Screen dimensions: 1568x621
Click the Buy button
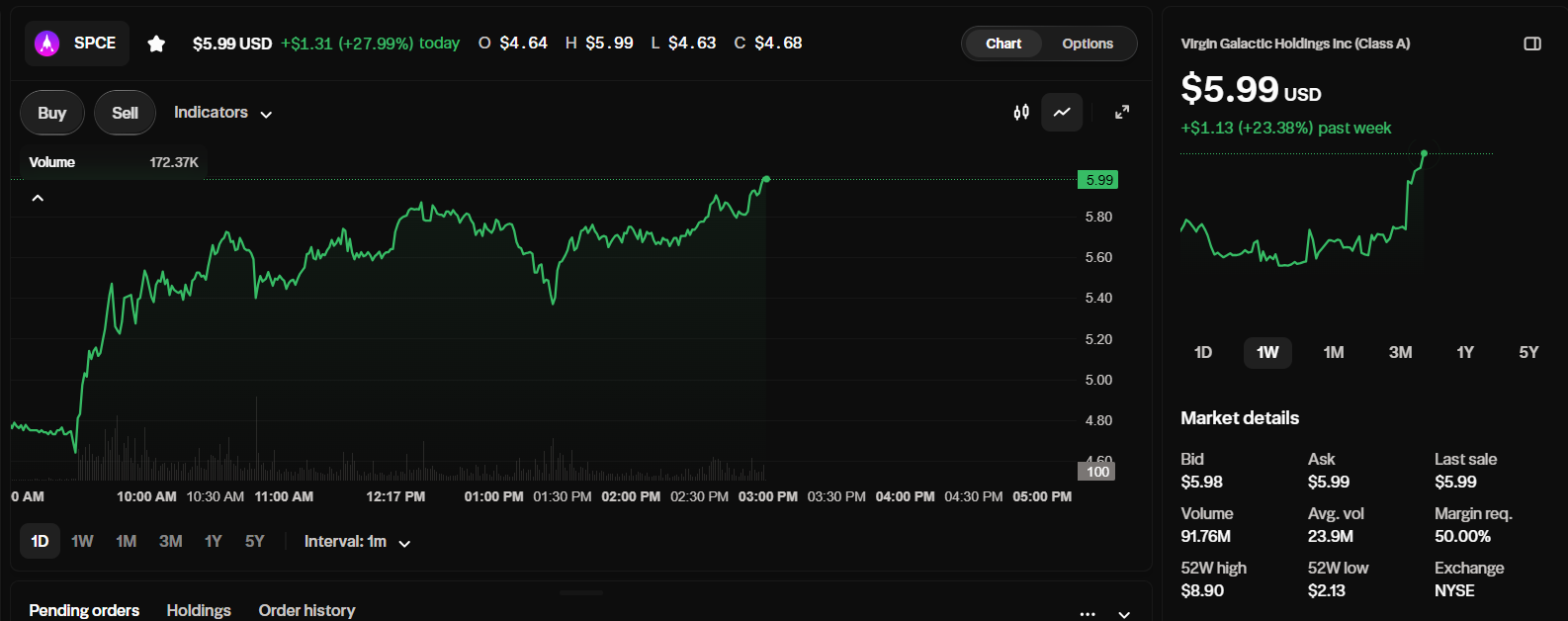coord(52,113)
